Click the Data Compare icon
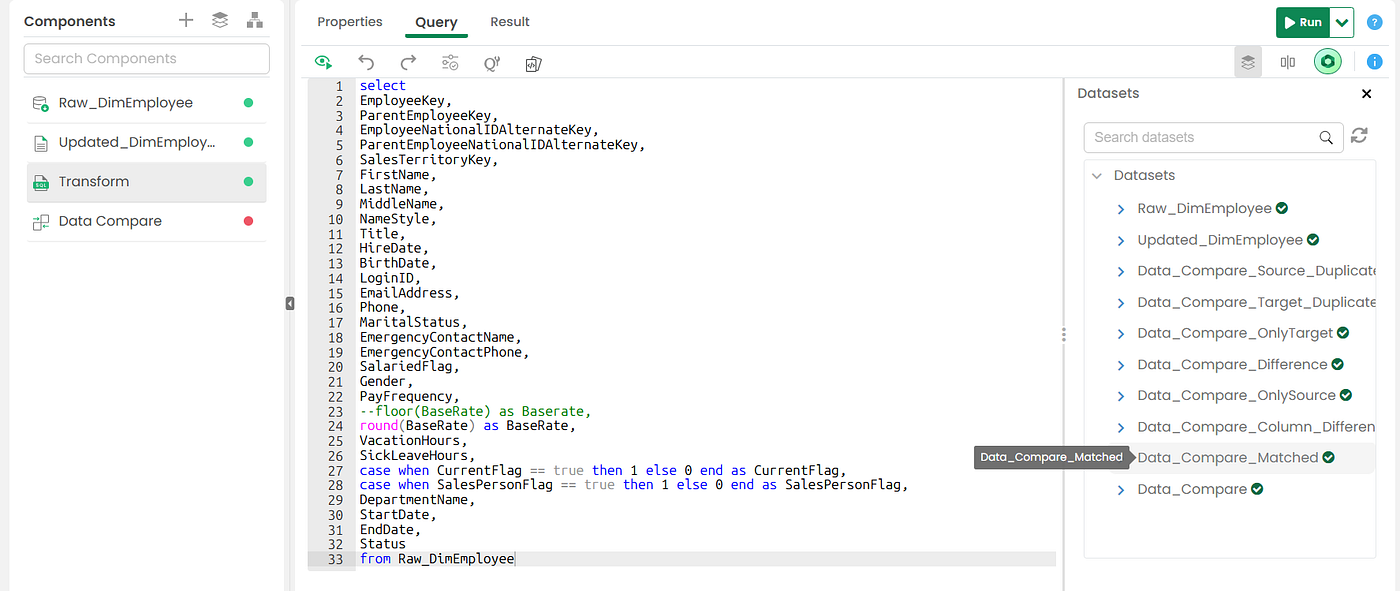The width and height of the screenshot is (1400, 591). point(41,222)
